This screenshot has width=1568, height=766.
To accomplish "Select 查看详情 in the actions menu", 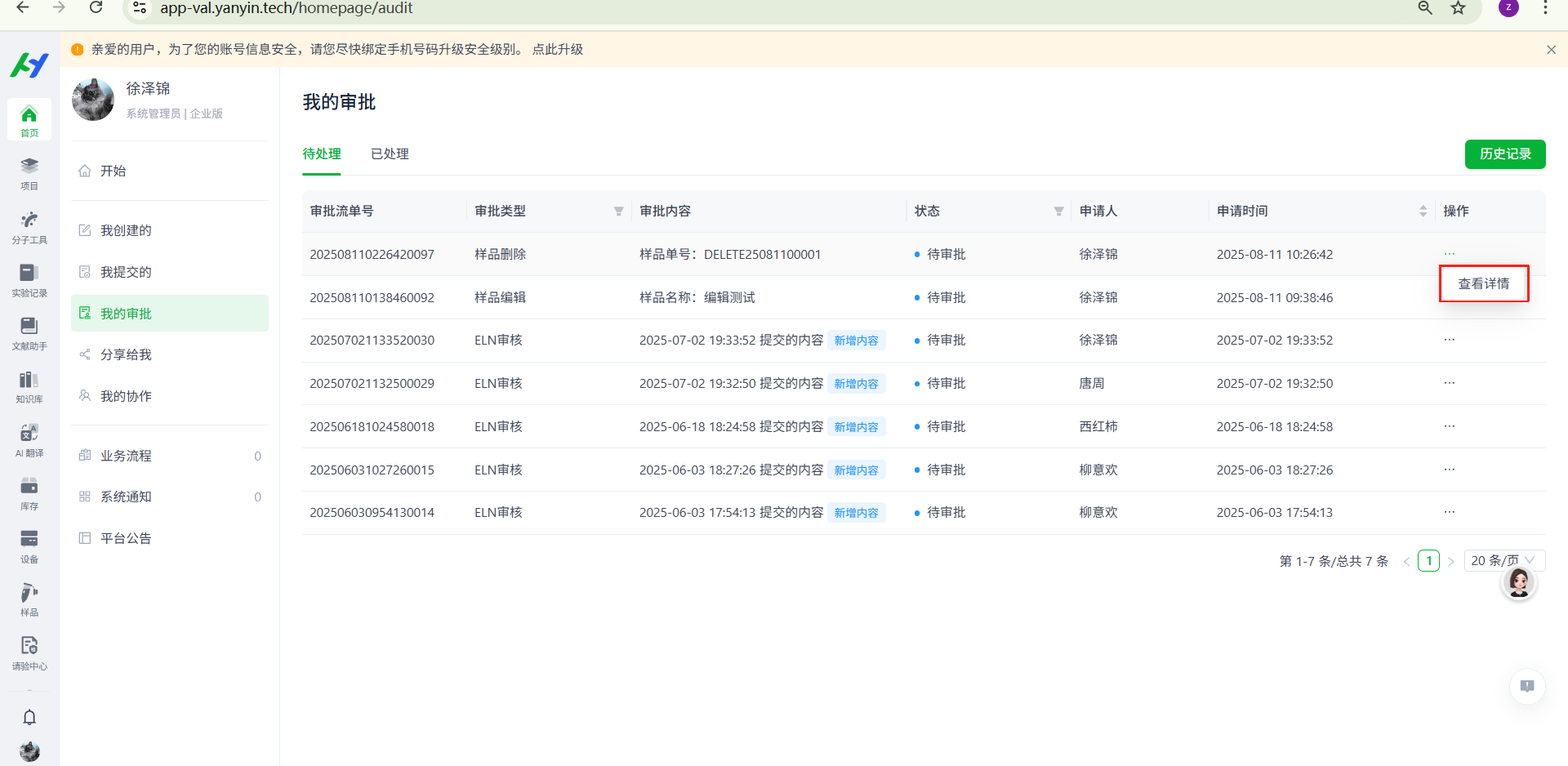I will click(x=1483, y=283).
